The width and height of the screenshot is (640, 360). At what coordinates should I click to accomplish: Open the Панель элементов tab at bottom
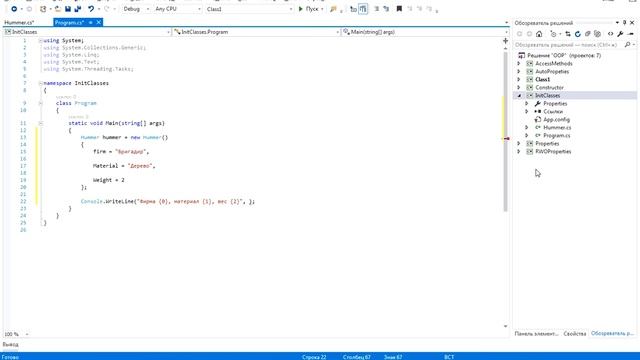click(x=536, y=333)
